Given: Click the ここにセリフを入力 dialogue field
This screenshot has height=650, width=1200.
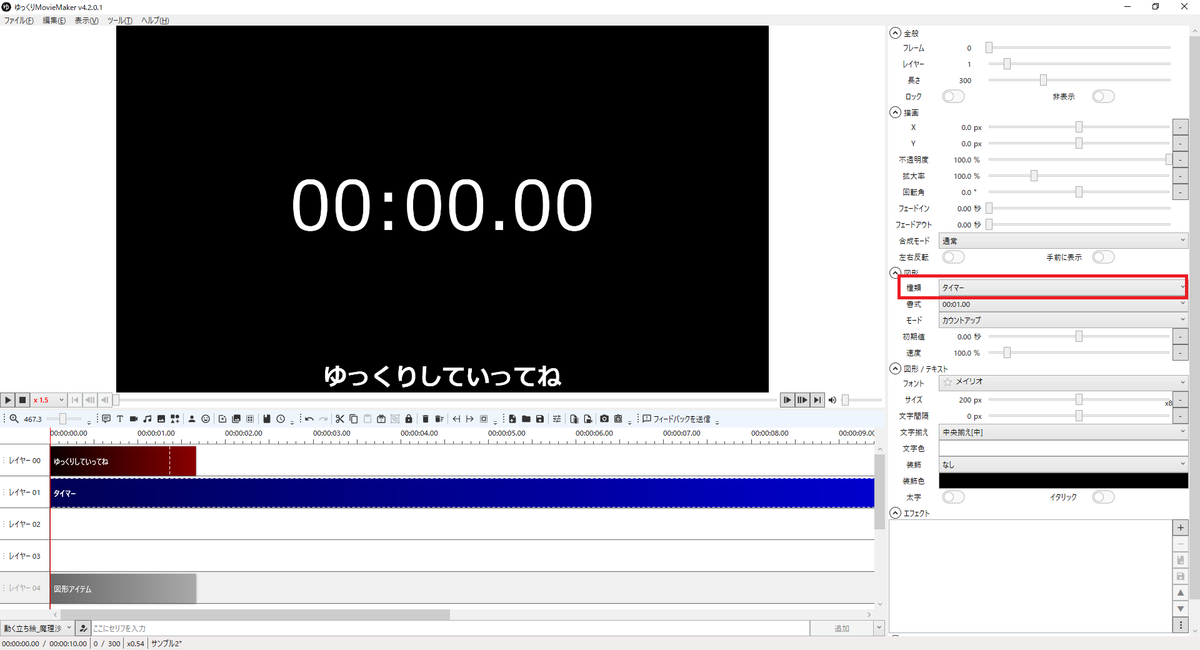Looking at the screenshot, I should point(448,628).
